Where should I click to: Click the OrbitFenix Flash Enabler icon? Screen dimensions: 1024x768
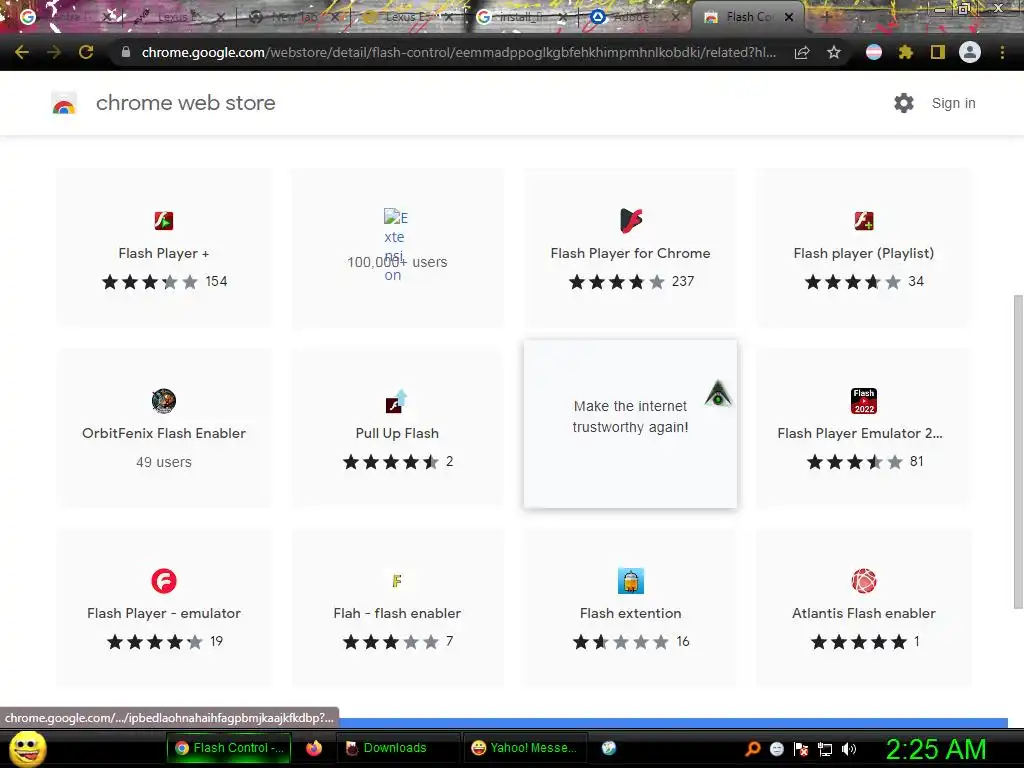point(164,400)
